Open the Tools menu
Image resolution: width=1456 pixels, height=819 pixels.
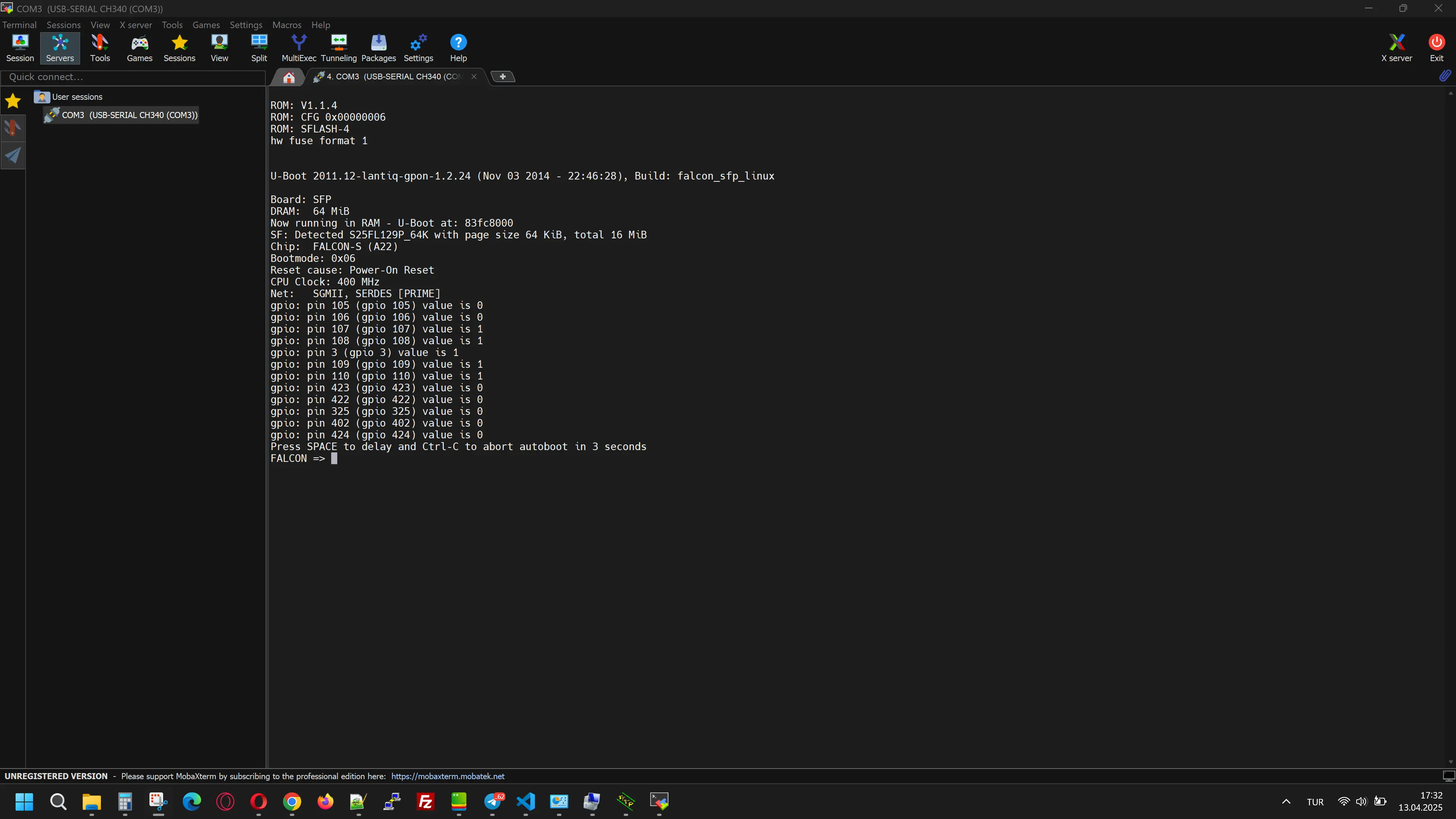coord(172,25)
